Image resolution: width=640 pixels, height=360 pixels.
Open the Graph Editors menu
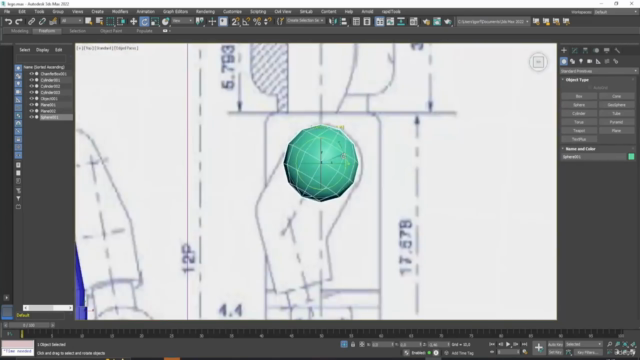[175, 12]
